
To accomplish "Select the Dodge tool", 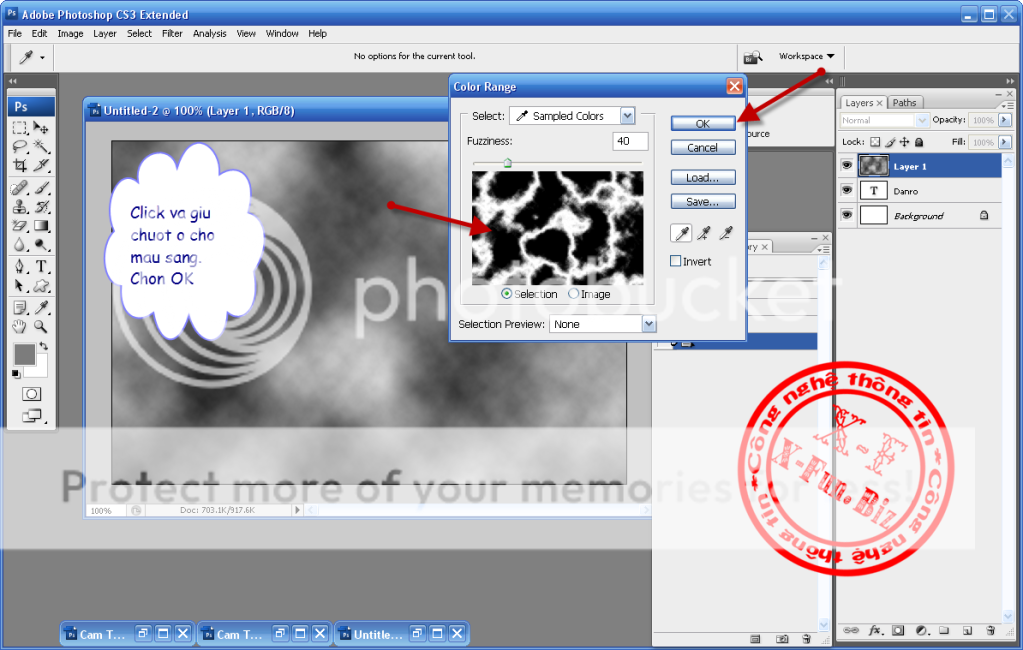I will click(41, 245).
